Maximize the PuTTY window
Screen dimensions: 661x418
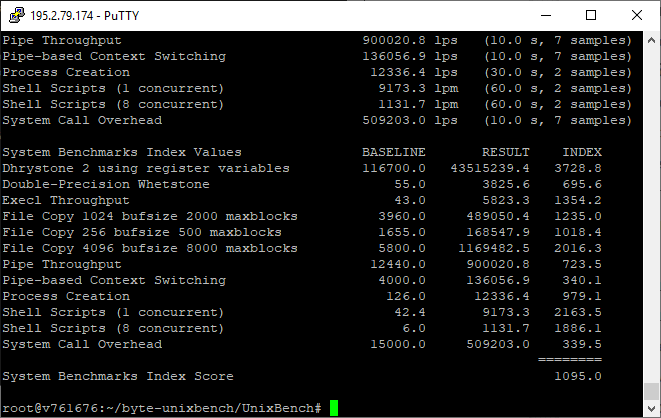click(591, 16)
